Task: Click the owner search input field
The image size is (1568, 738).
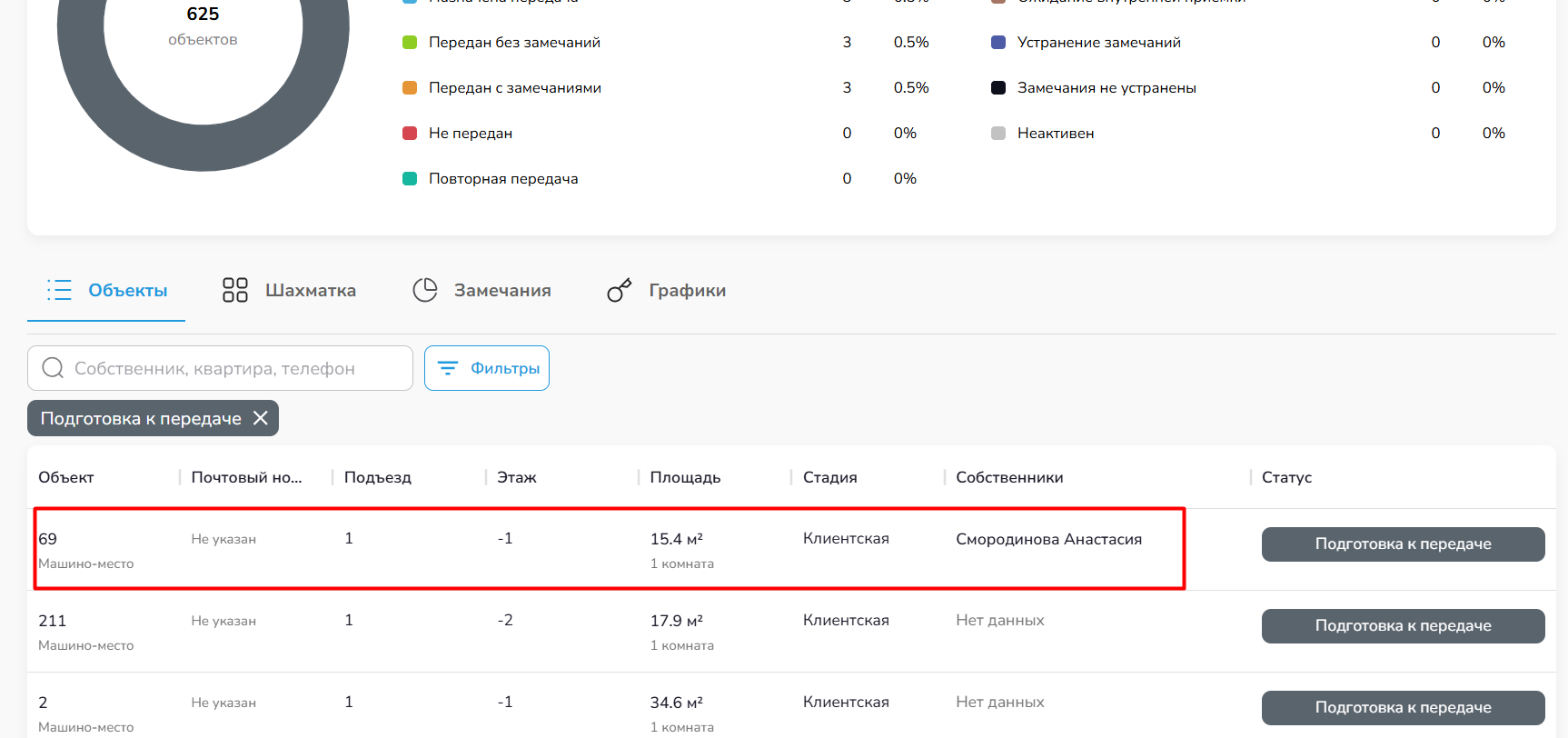Action: click(236, 368)
